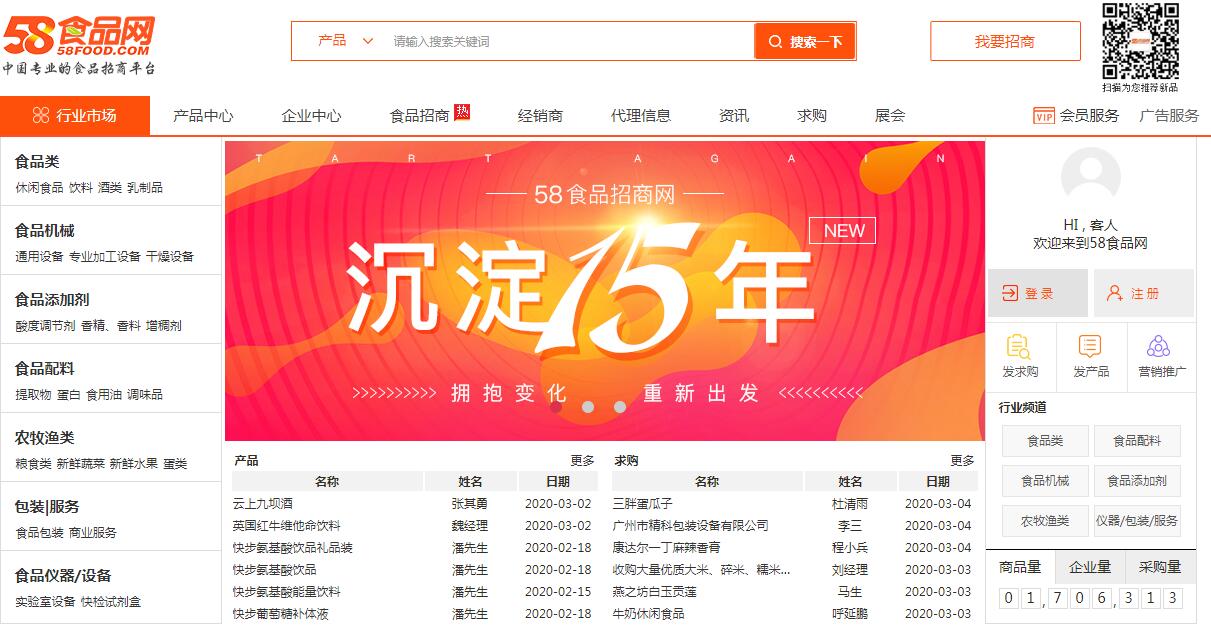Click 食品类 industry channel button

1045,441
